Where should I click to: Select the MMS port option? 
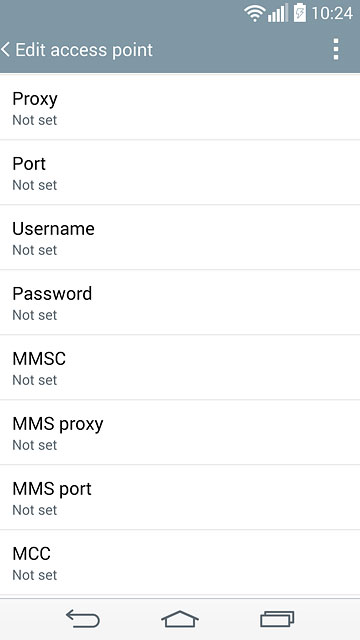[180, 497]
